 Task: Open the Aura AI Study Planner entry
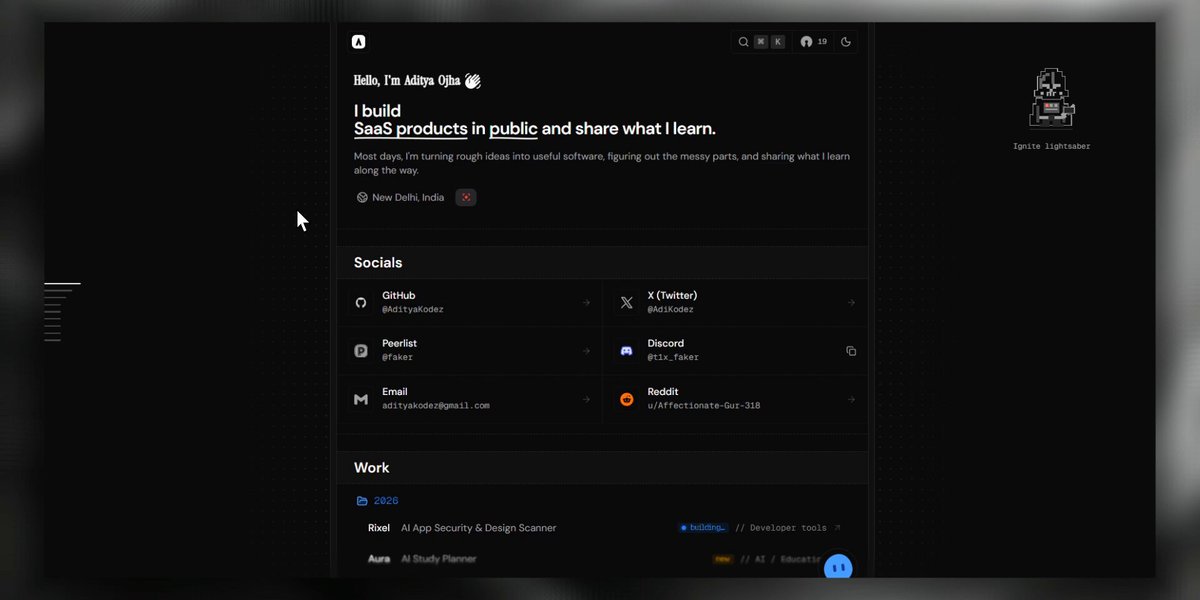pyautogui.click(x=602, y=559)
